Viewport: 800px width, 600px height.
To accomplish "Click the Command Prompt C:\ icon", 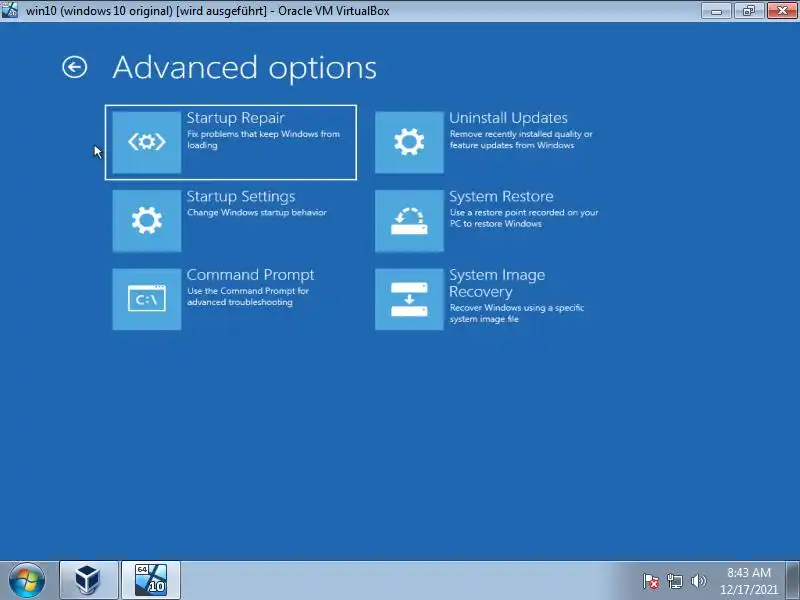I will click(146, 299).
